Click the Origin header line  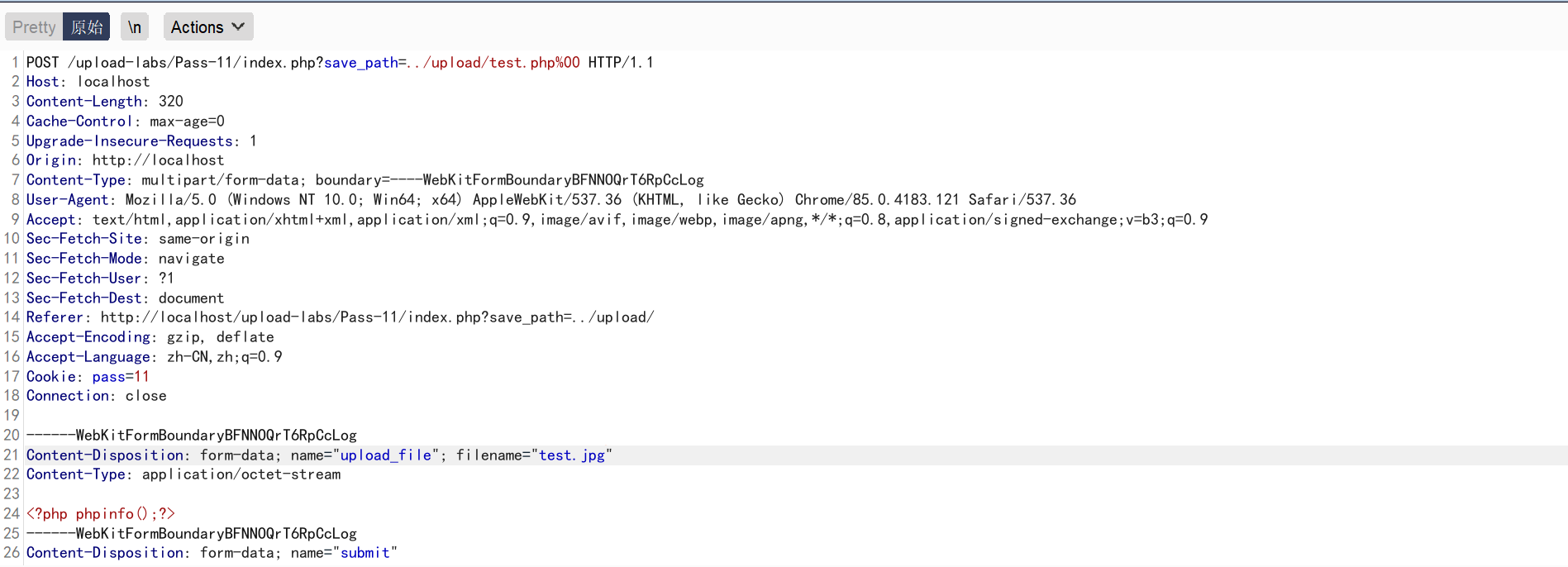pyautogui.click(x=125, y=160)
